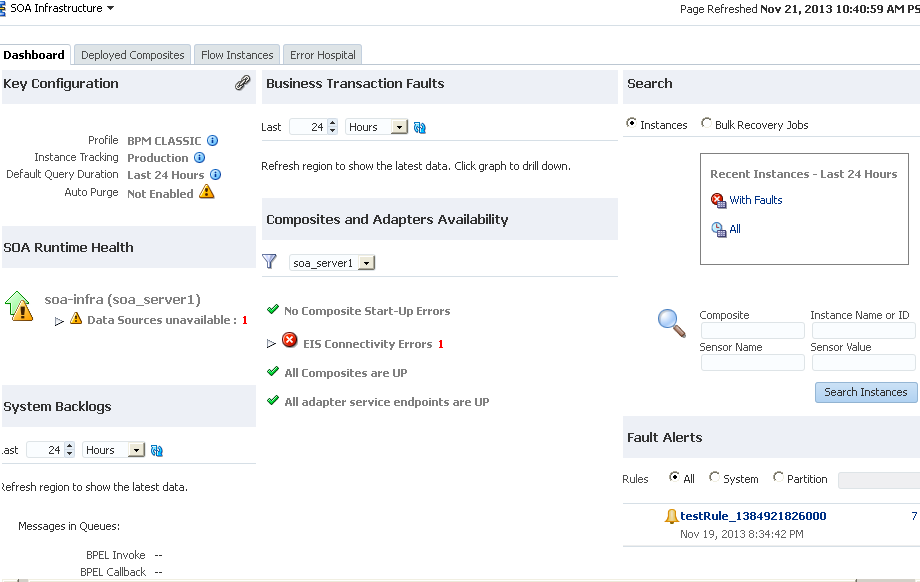This screenshot has height=582, width=920.
Task: Click the Composite search input field
Action: point(752,331)
